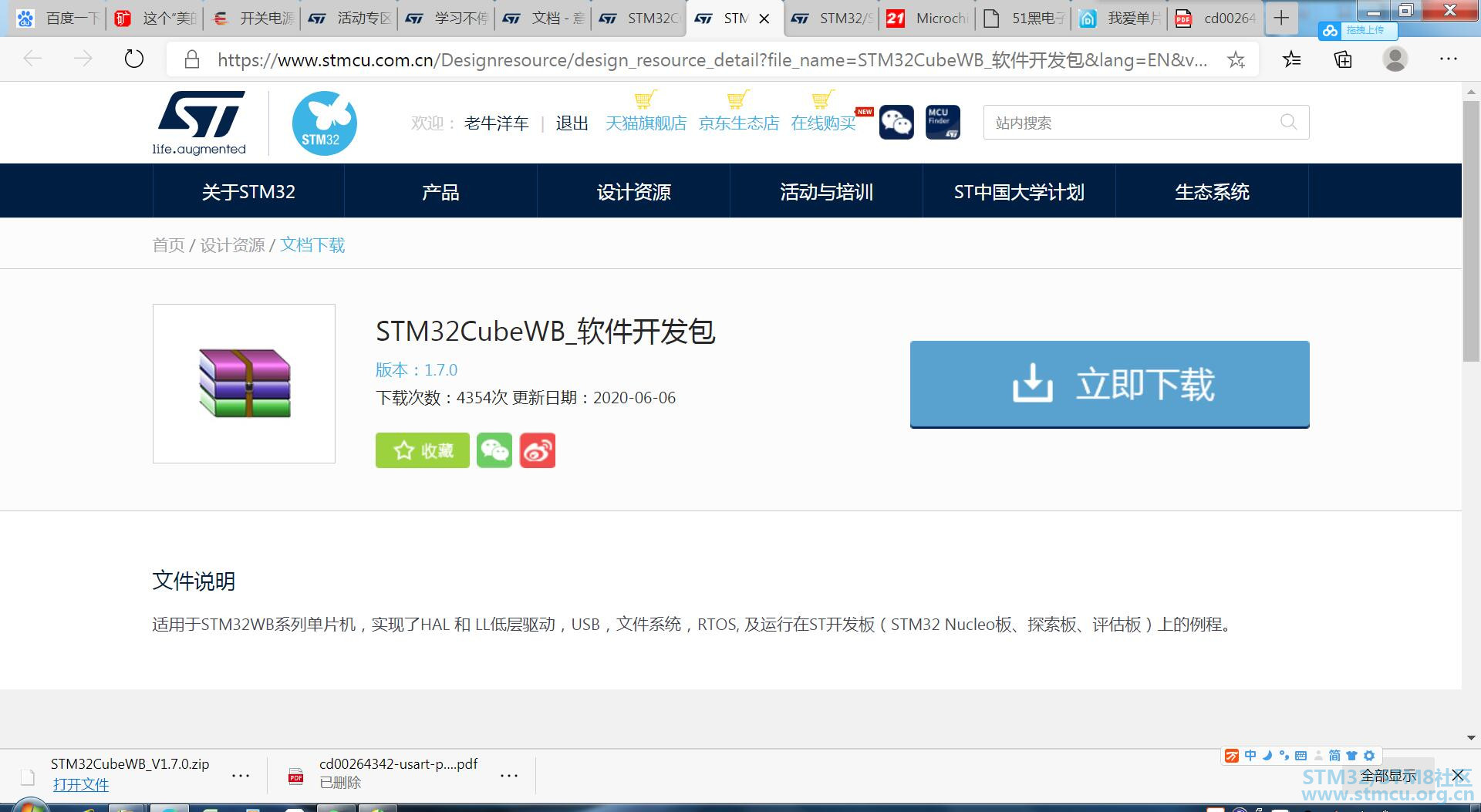1481x812 pixels.
Task: Click the ST life.augmented logo
Action: pyautogui.click(x=200, y=123)
